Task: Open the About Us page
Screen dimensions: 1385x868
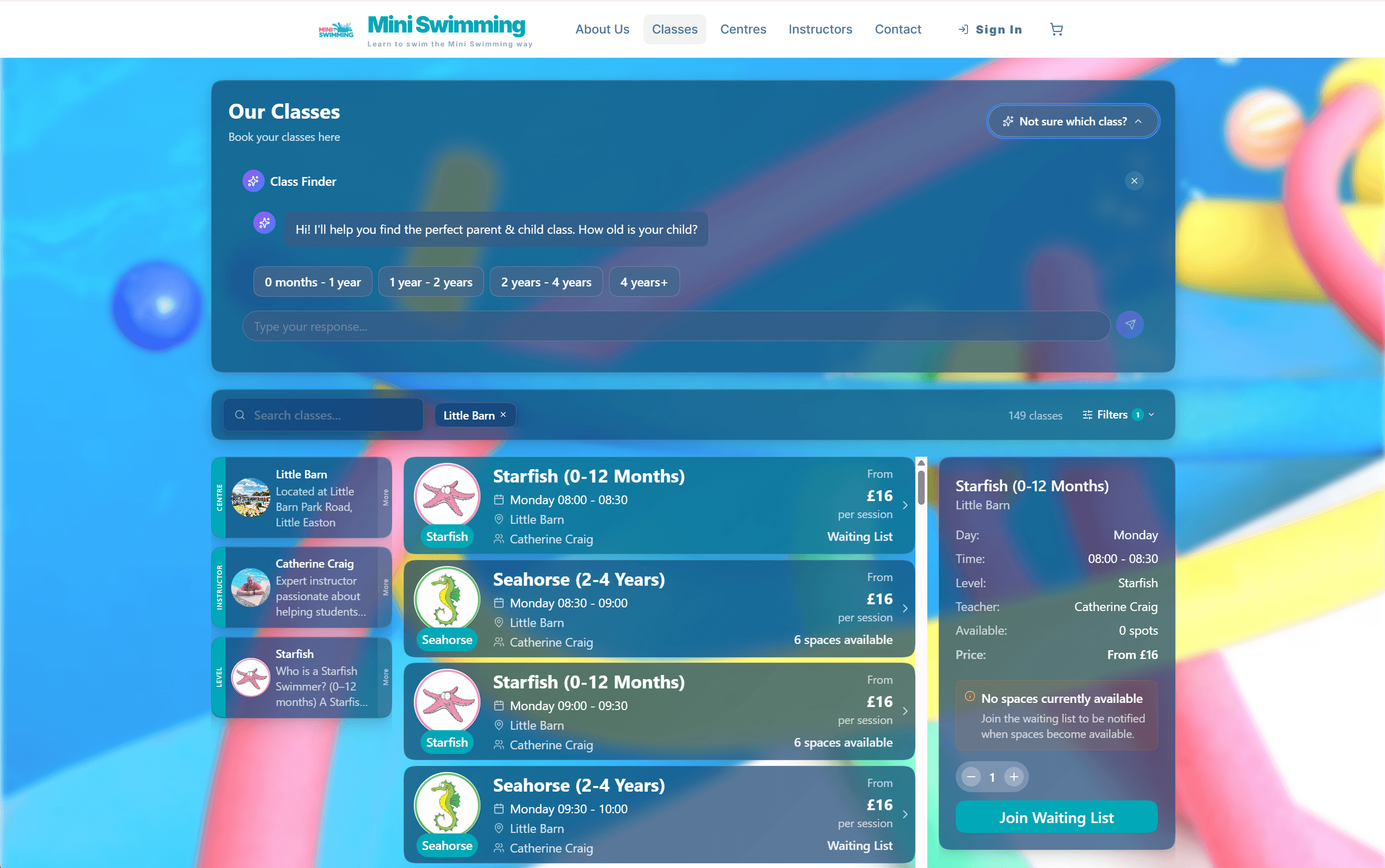Action: point(602,29)
